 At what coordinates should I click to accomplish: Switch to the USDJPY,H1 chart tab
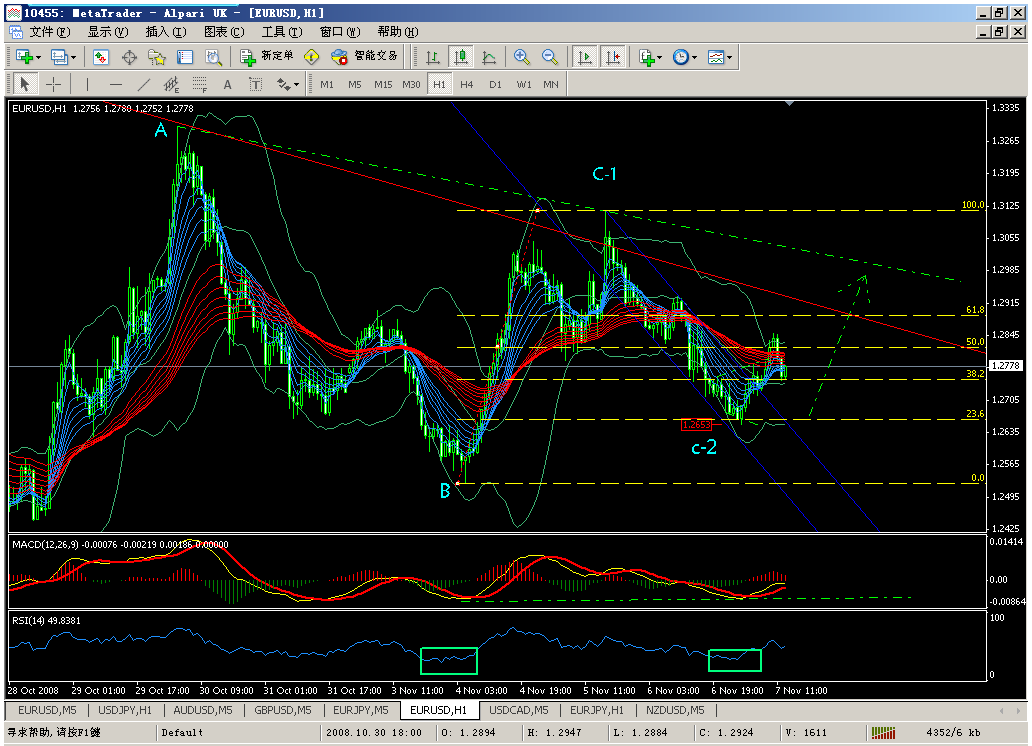coord(125,710)
